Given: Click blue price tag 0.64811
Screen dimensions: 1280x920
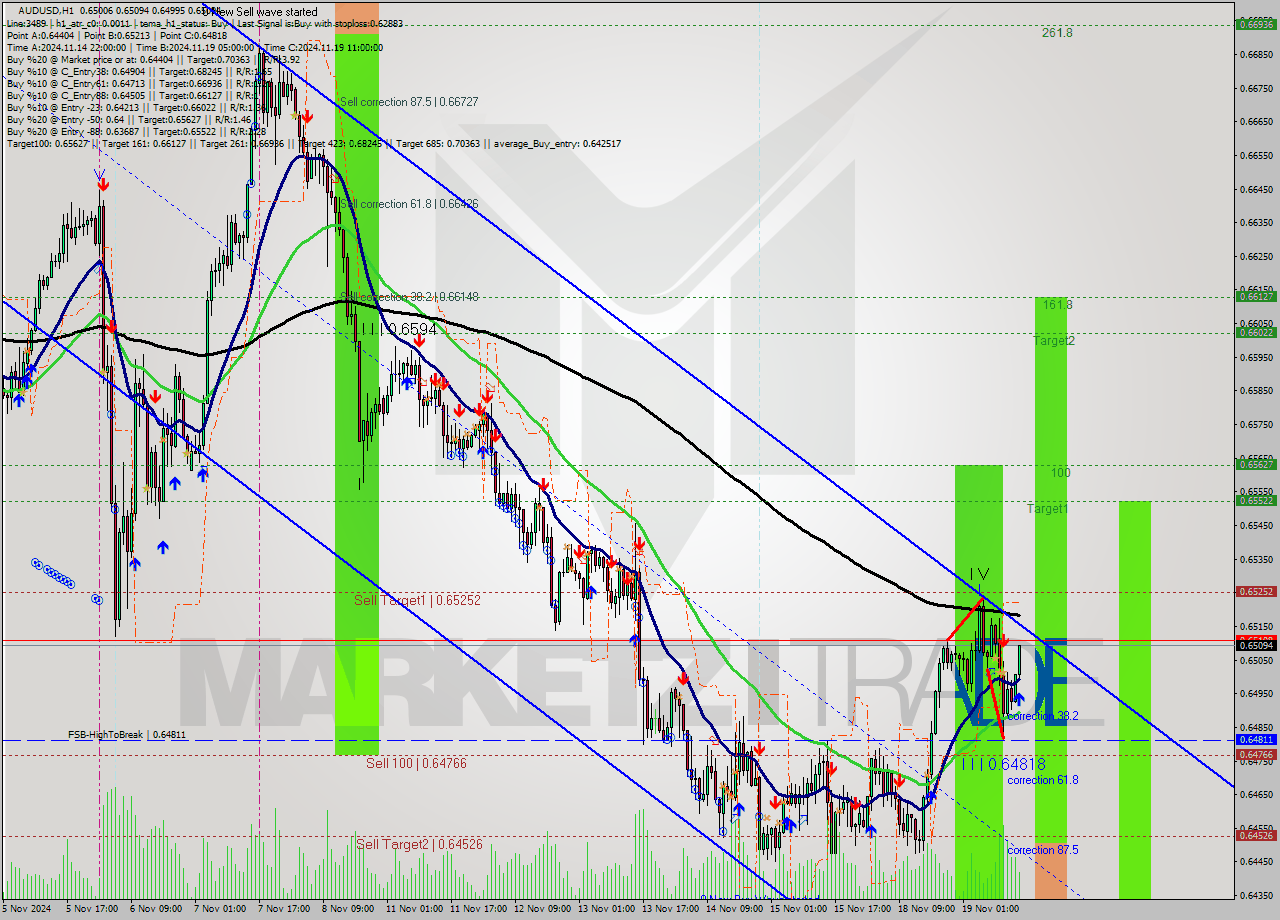Looking at the screenshot, I should pyautogui.click(x=1255, y=740).
